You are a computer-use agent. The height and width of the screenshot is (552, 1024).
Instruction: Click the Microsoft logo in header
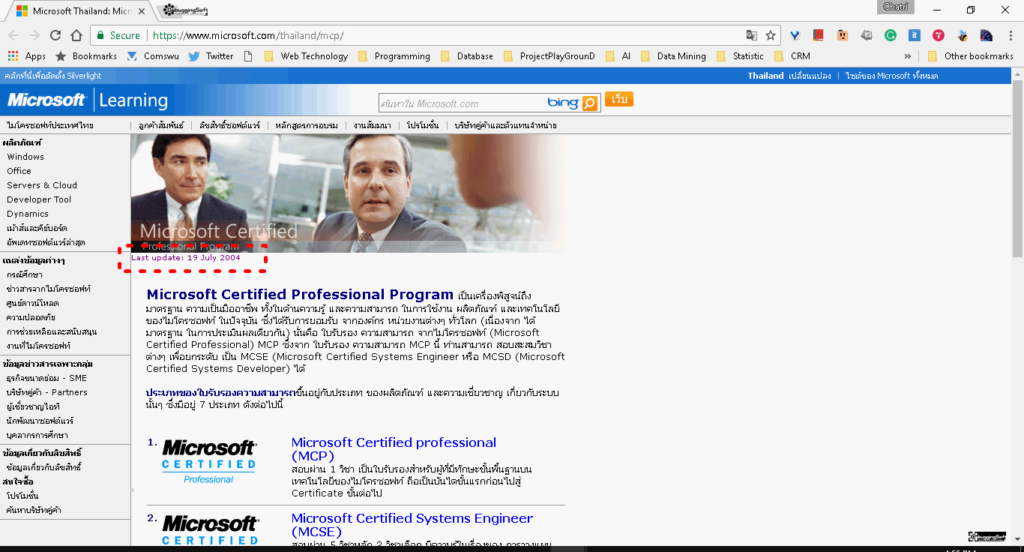(x=46, y=100)
